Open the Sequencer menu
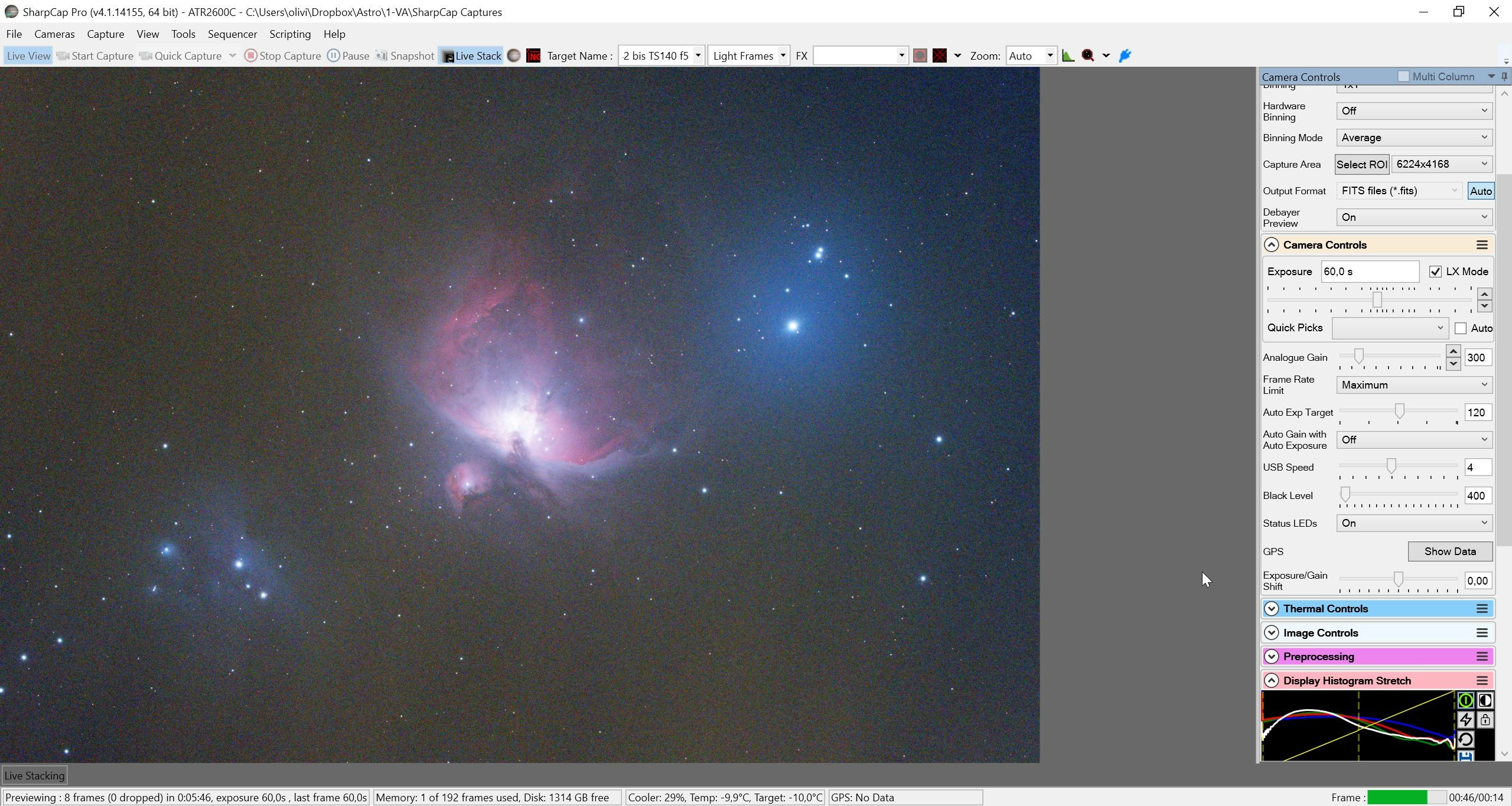Screen dimensions: 1512x806 point(232,34)
